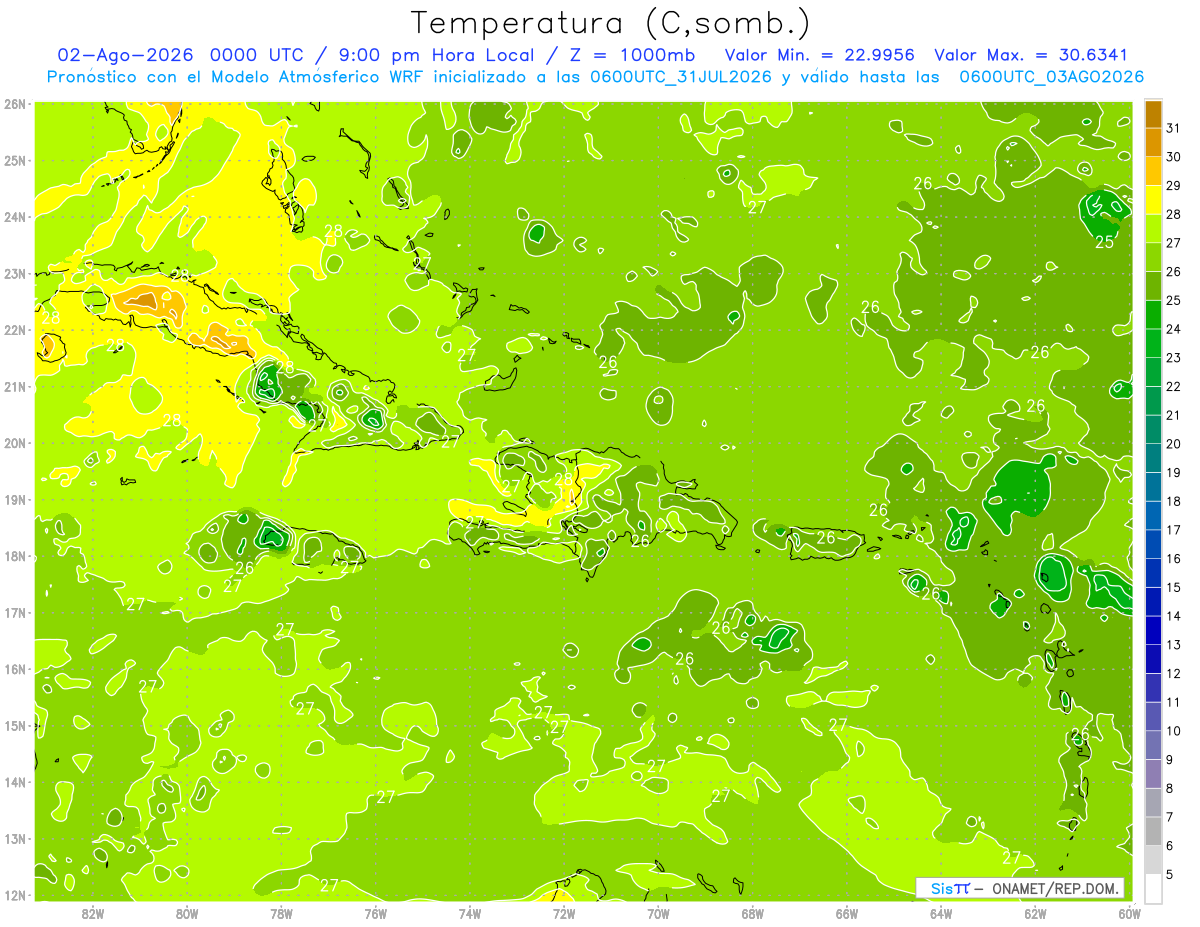Click the 'Valor Max. = 30.6341' readout
The image size is (1200, 927).
(x=1030, y=55)
